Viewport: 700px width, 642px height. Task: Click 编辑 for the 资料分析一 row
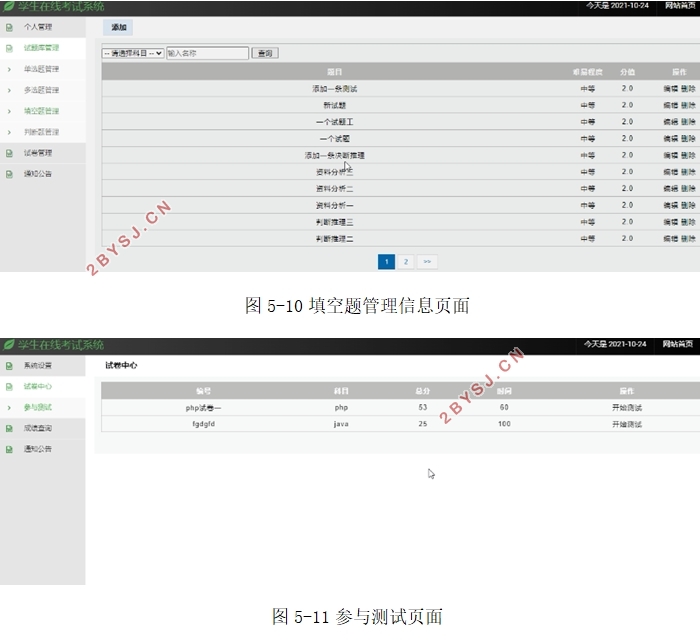tap(671, 205)
